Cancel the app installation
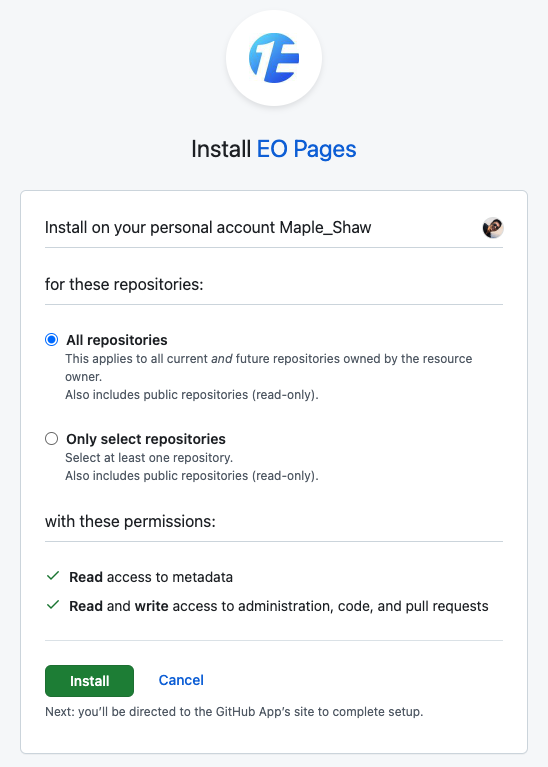 pos(181,680)
